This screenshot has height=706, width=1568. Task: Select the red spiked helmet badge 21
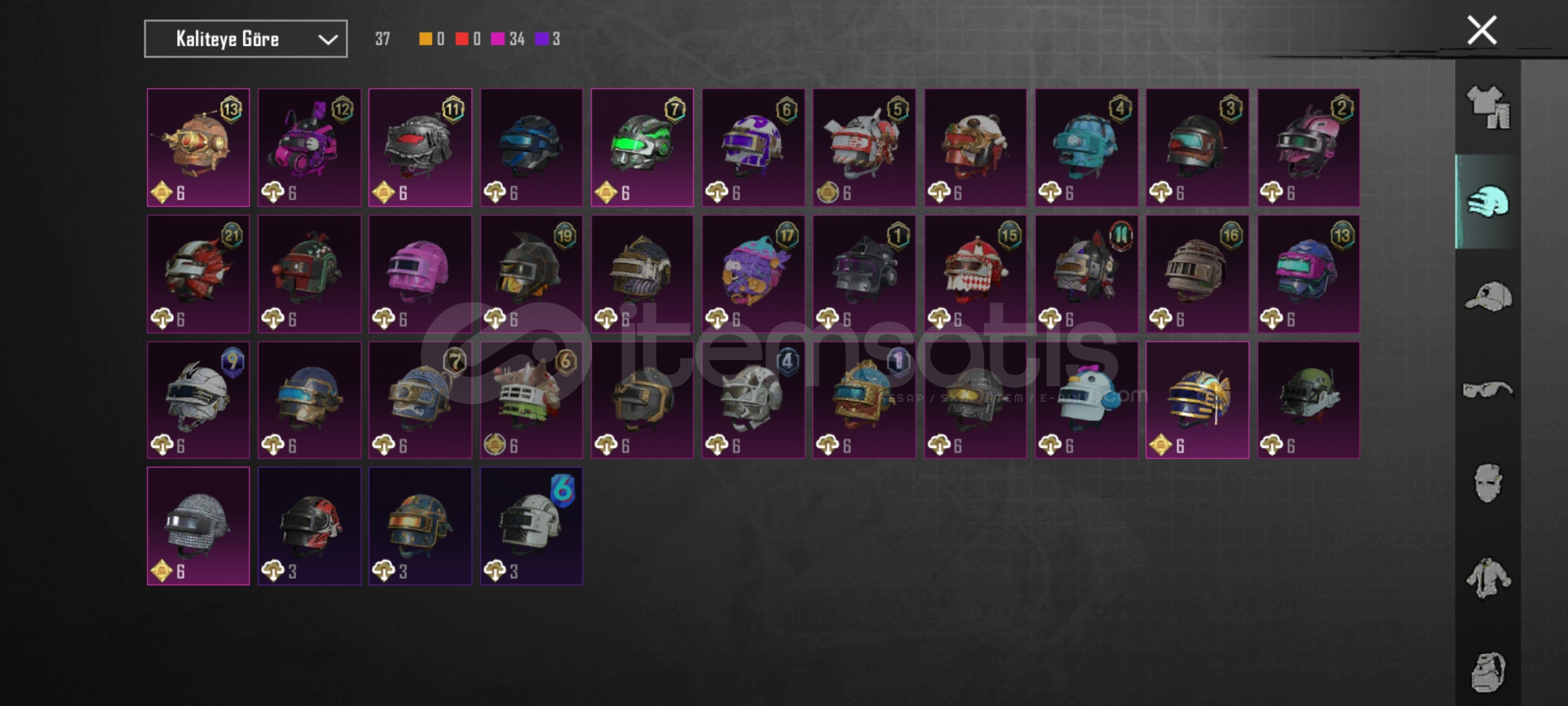coord(198,274)
